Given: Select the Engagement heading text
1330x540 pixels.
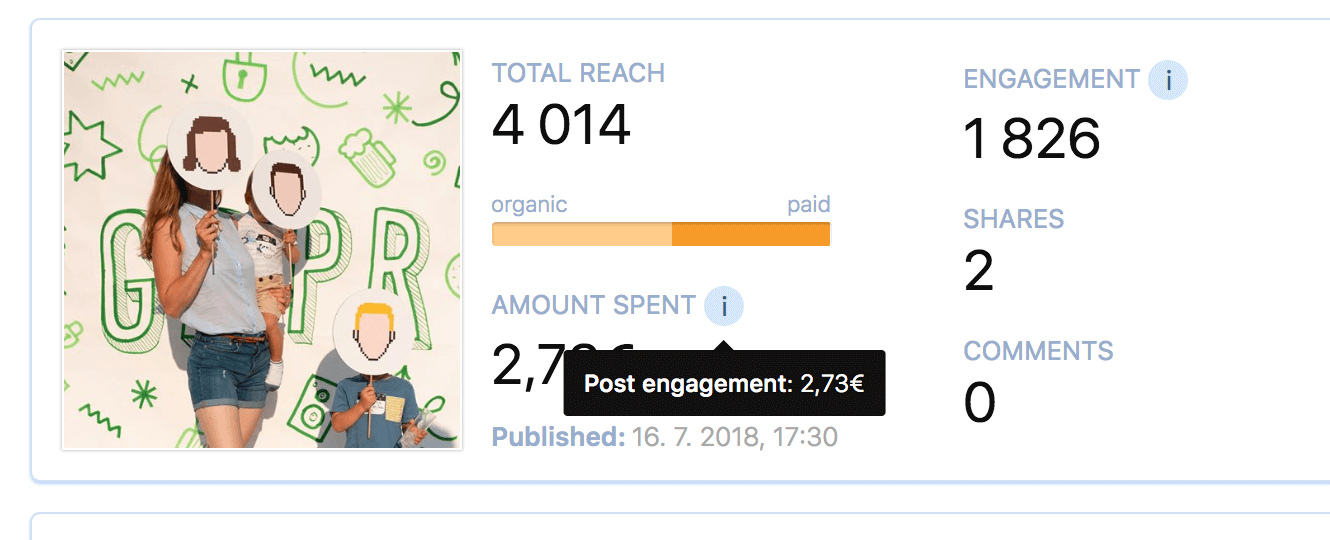Looking at the screenshot, I should pyautogui.click(x=1051, y=80).
